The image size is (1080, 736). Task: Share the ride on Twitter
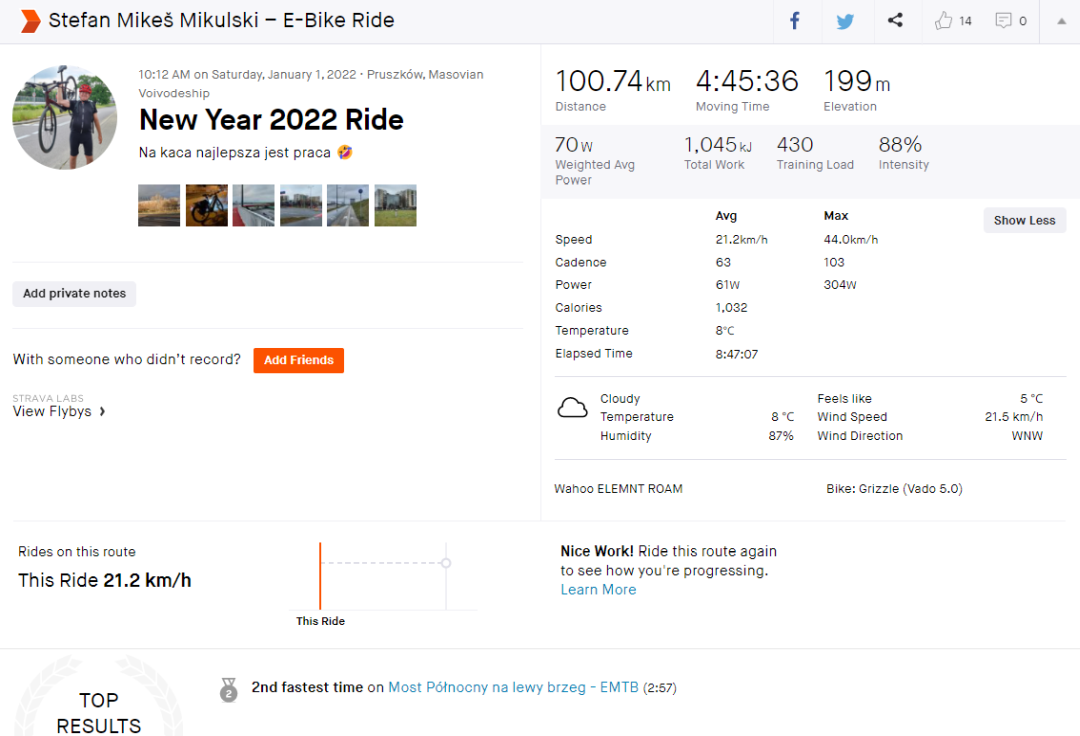[845, 21]
